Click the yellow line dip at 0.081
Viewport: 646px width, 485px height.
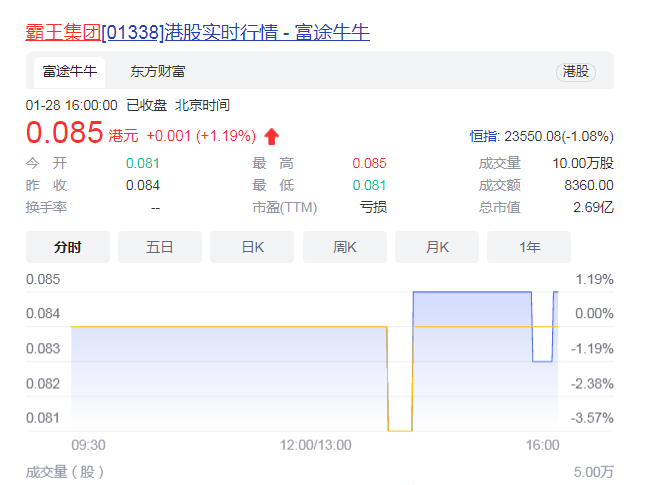[400, 431]
